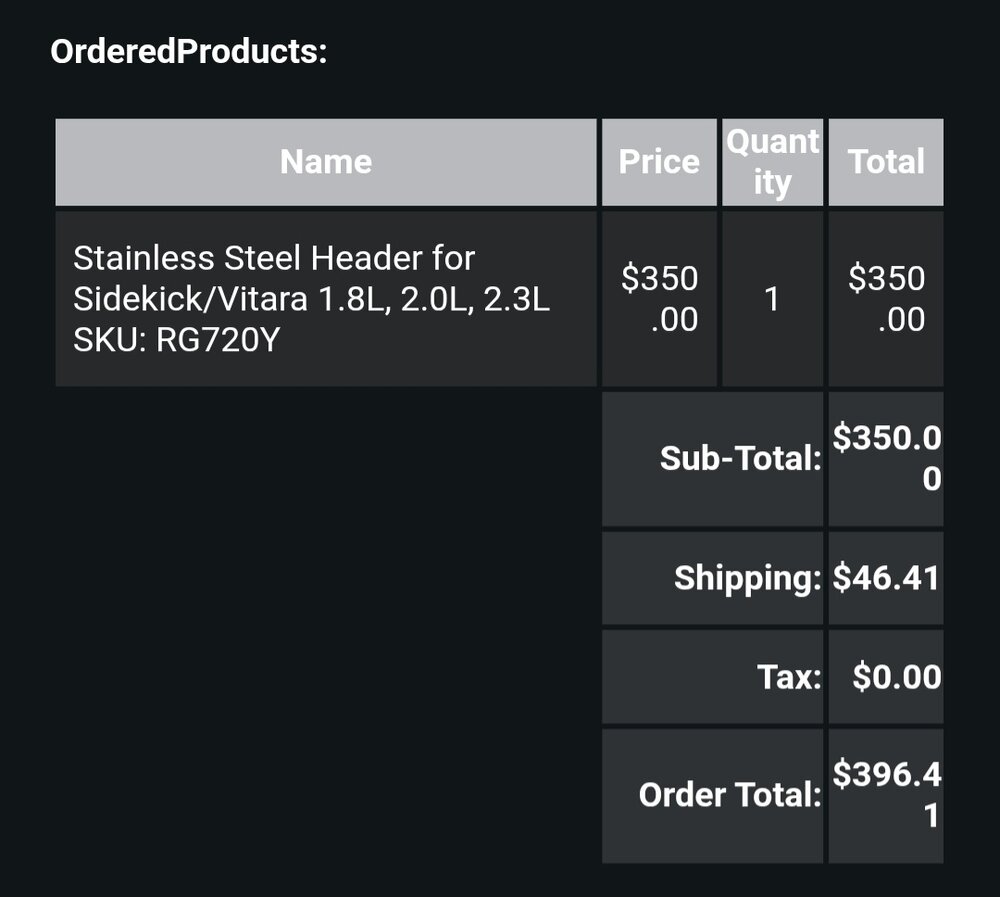Click the SKU: RG720Y text
The width and height of the screenshot is (1000, 897).
(x=177, y=340)
